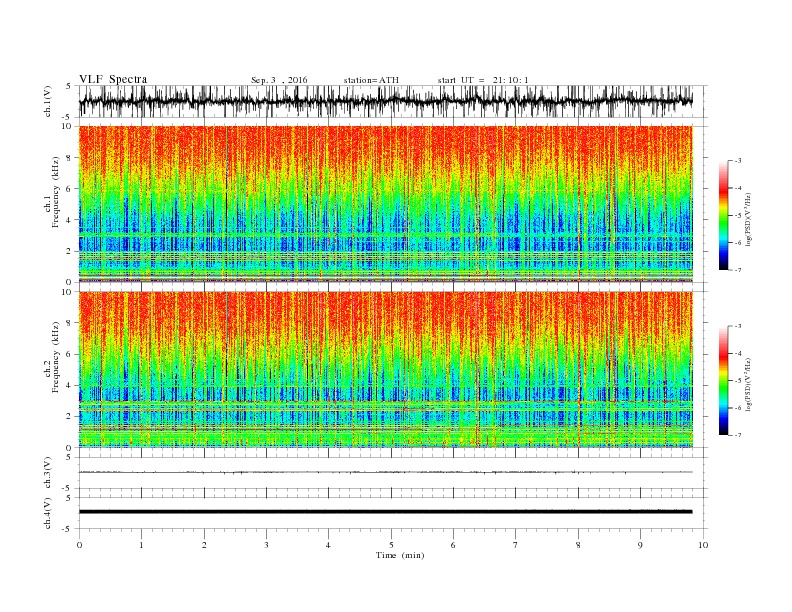The height and width of the screenshot is (612, 792).
Task: Click the ch.1 voltage waveform trace
Action: 385,101
